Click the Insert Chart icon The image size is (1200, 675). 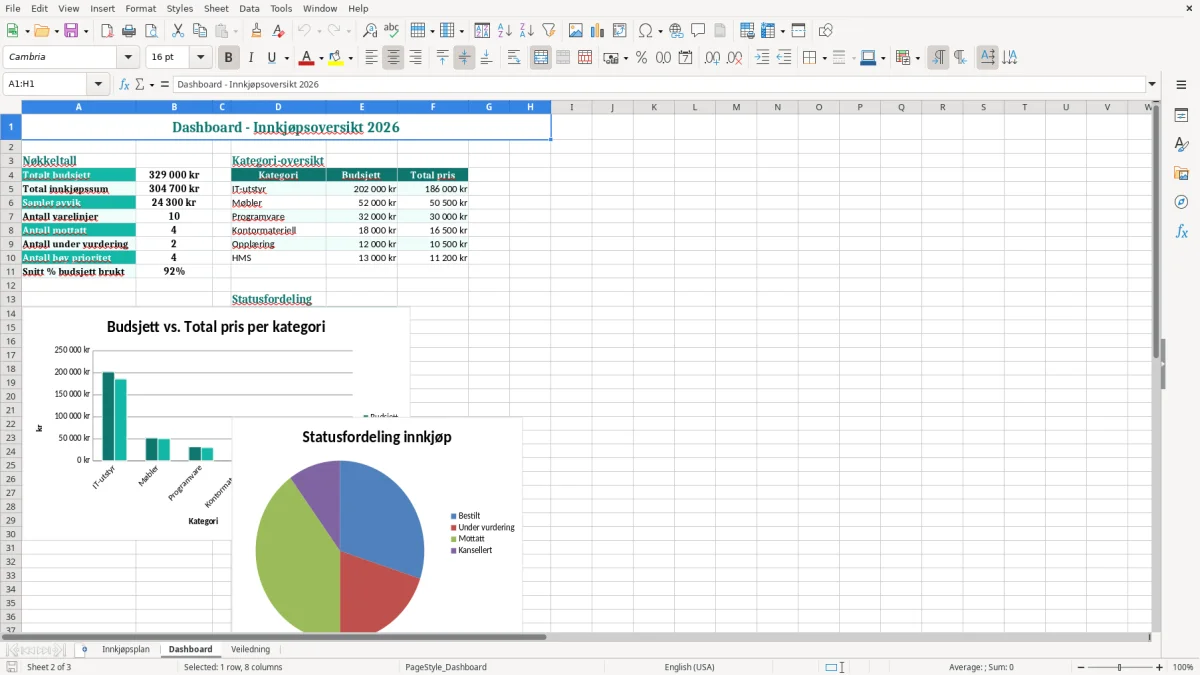pyautogui.click(x=597, y=31)
